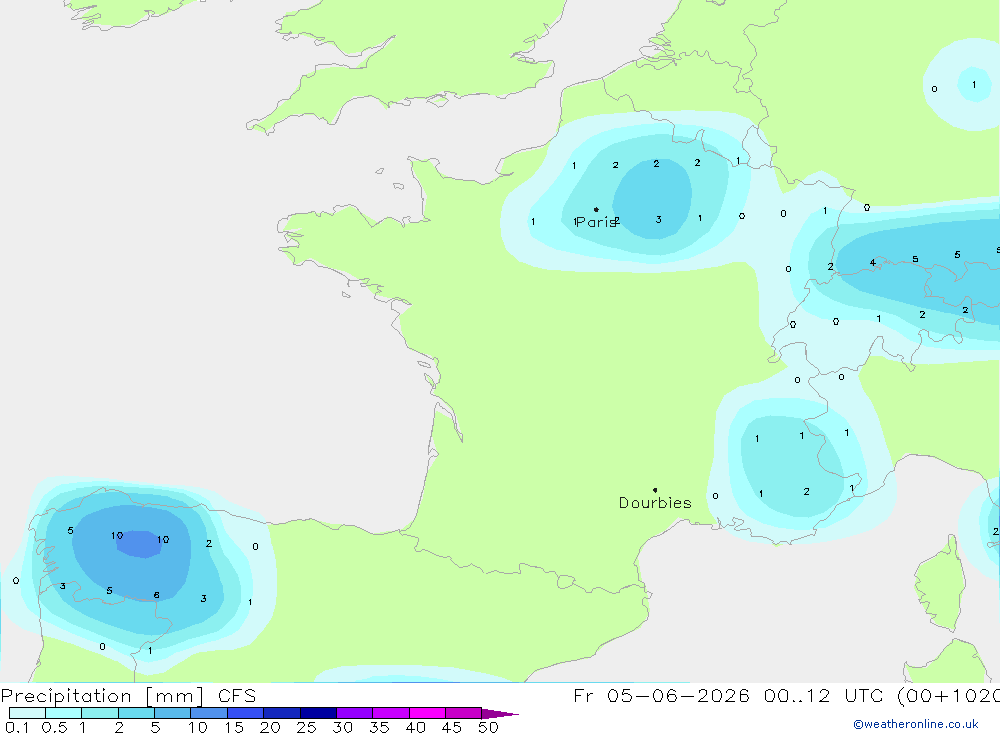Pick the legend swatch between 2 and 5

[136, 713]
